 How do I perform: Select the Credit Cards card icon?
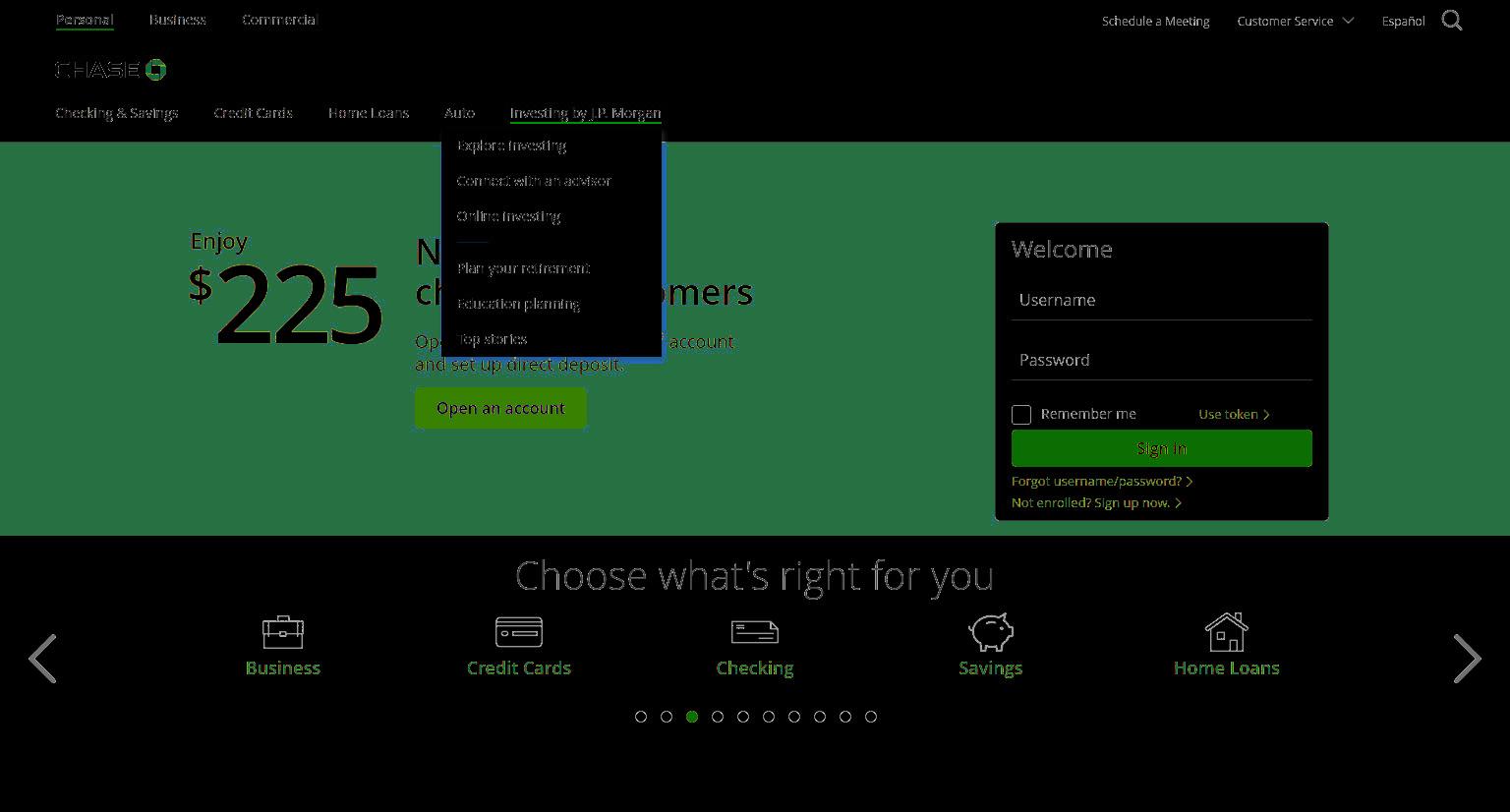point(519,632)
